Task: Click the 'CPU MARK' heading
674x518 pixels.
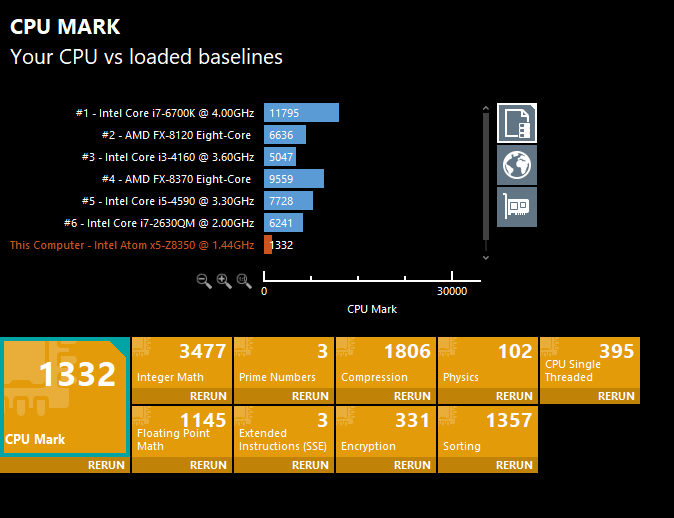Action: [x=65, y=27]
